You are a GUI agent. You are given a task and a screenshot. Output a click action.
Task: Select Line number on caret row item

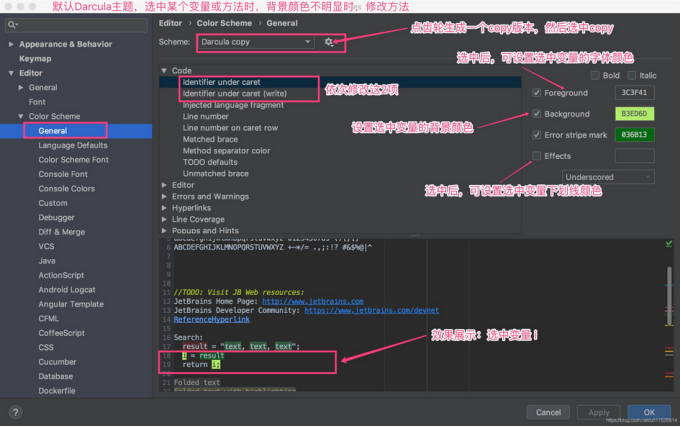pyautogui.click(x=230, y=128)
